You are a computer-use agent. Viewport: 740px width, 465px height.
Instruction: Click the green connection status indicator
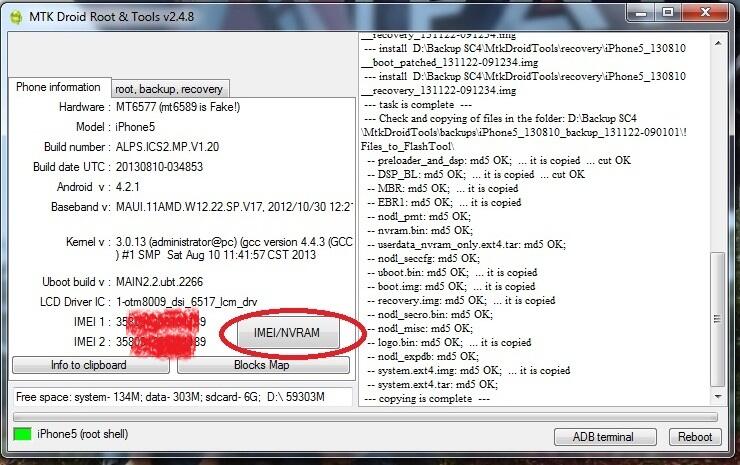[x=22, y=434]
